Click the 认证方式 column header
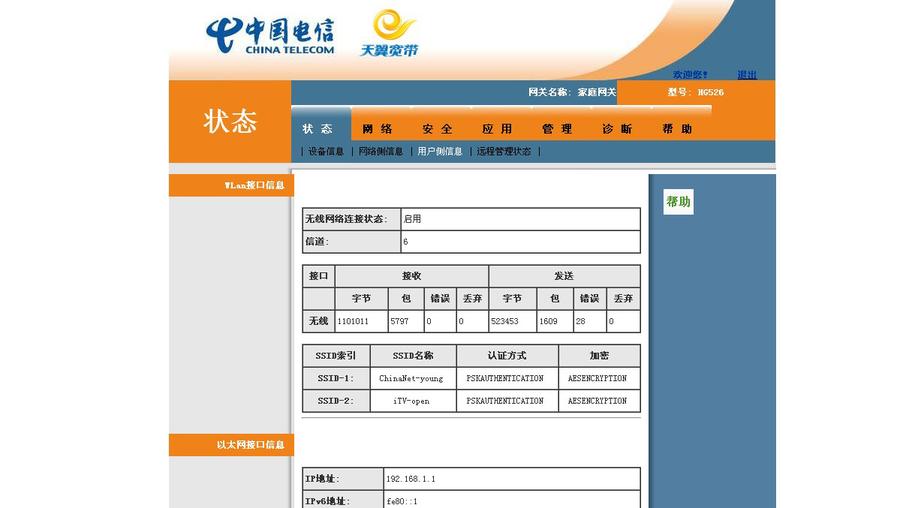 (507, 355)
